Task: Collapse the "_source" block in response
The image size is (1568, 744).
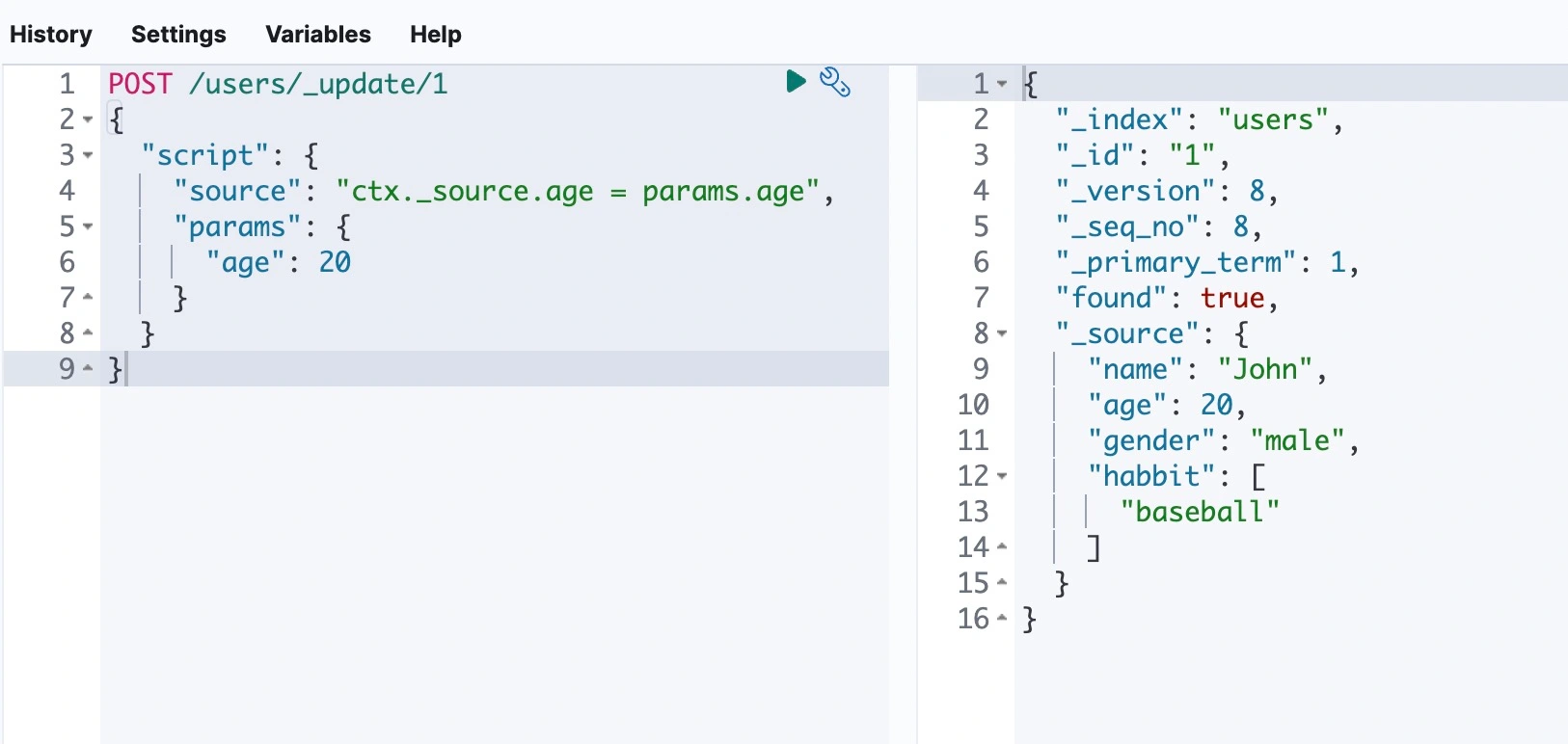Action: [x=1002, y=333]
